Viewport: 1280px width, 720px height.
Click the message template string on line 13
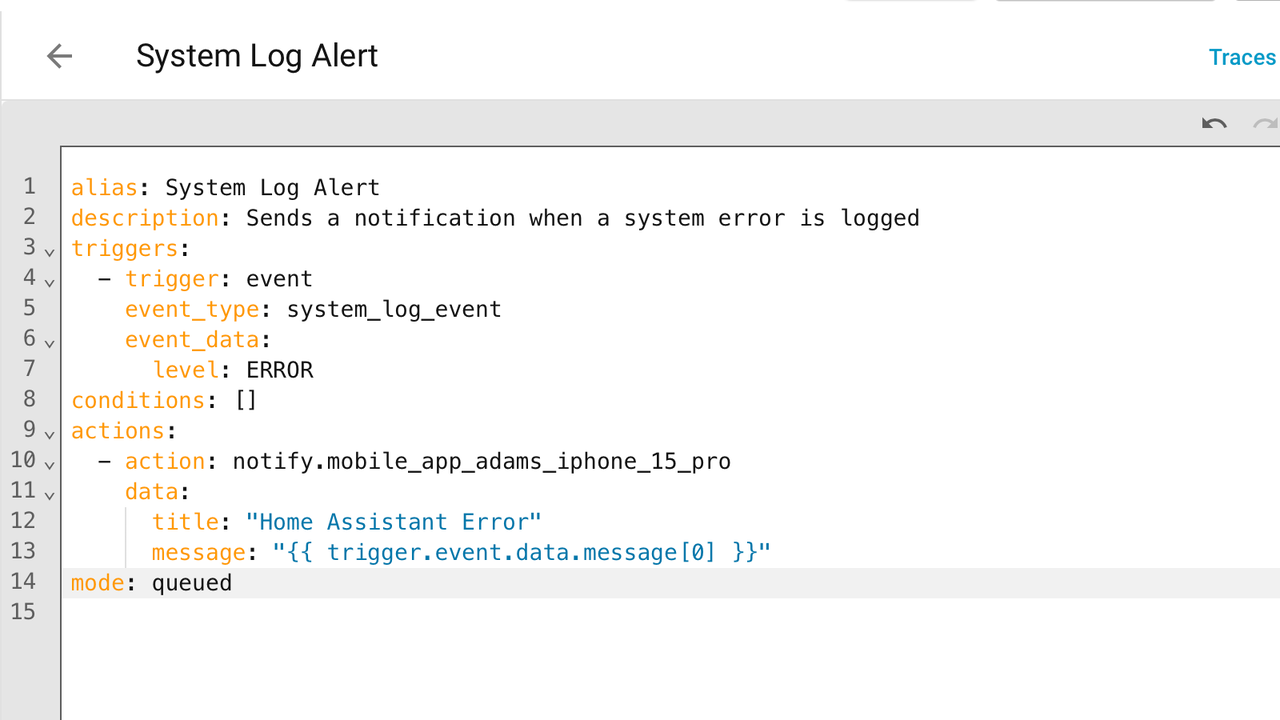521,552
